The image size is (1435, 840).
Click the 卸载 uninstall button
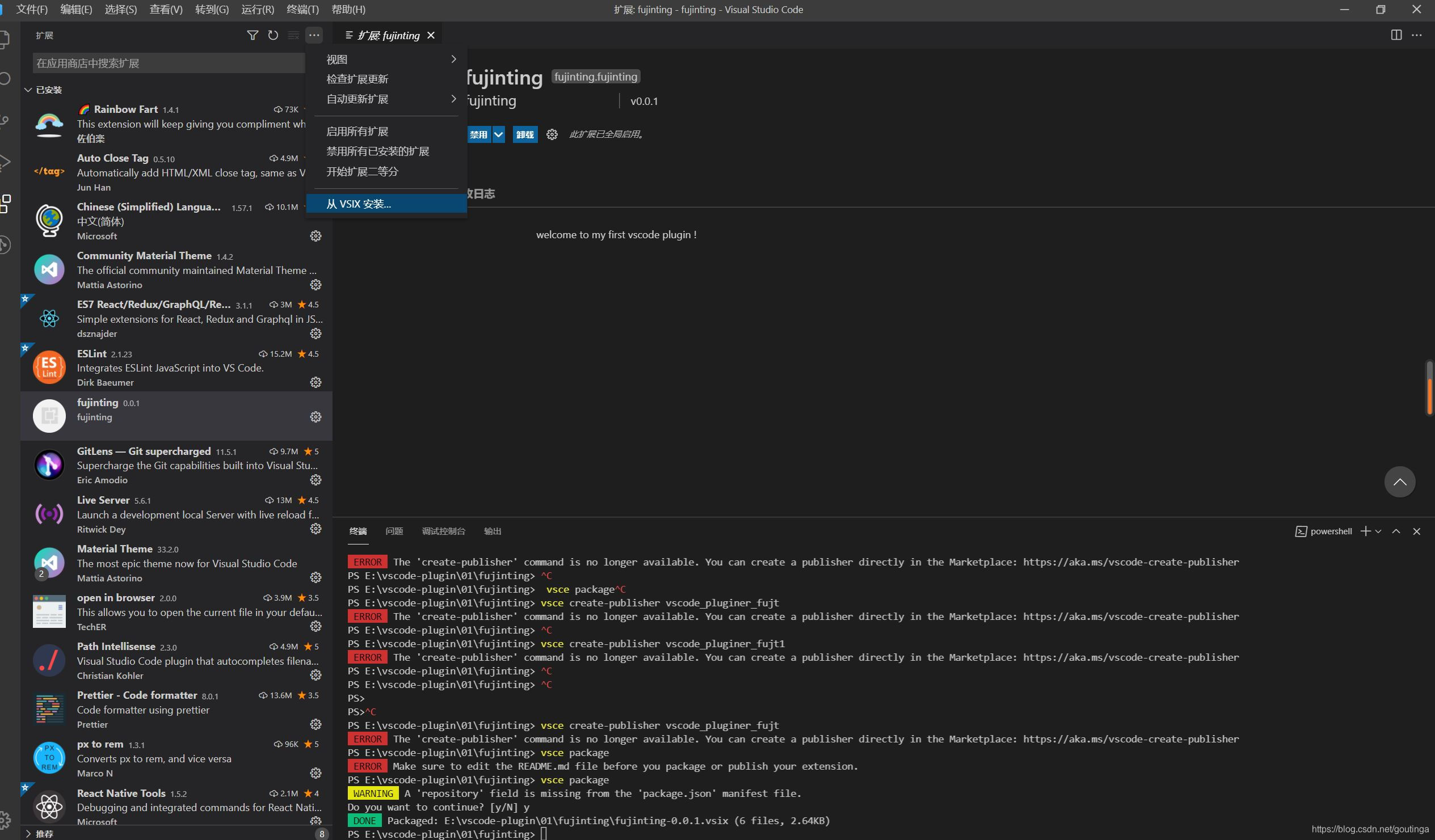(525, 134)
